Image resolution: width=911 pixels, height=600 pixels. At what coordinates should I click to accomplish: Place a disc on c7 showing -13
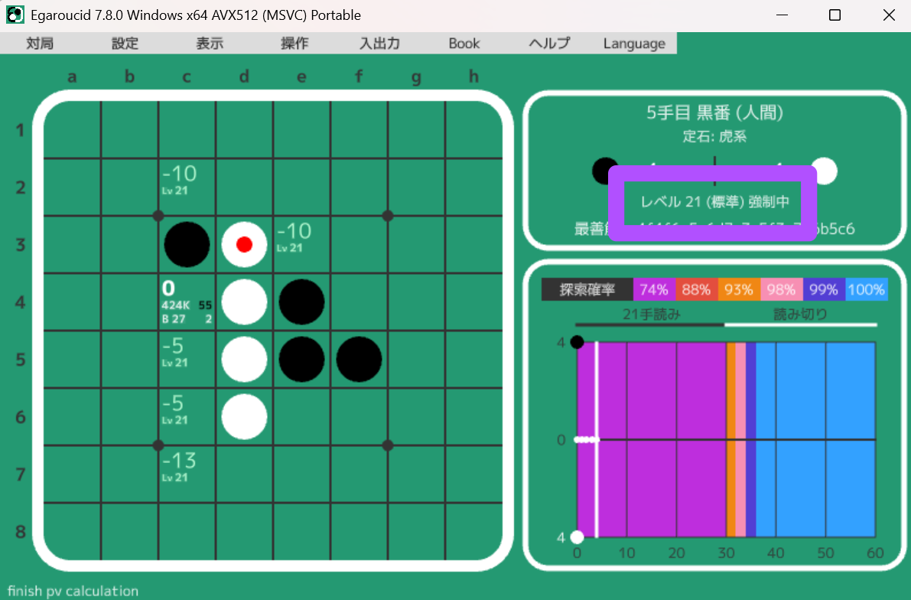pos(187,474)
